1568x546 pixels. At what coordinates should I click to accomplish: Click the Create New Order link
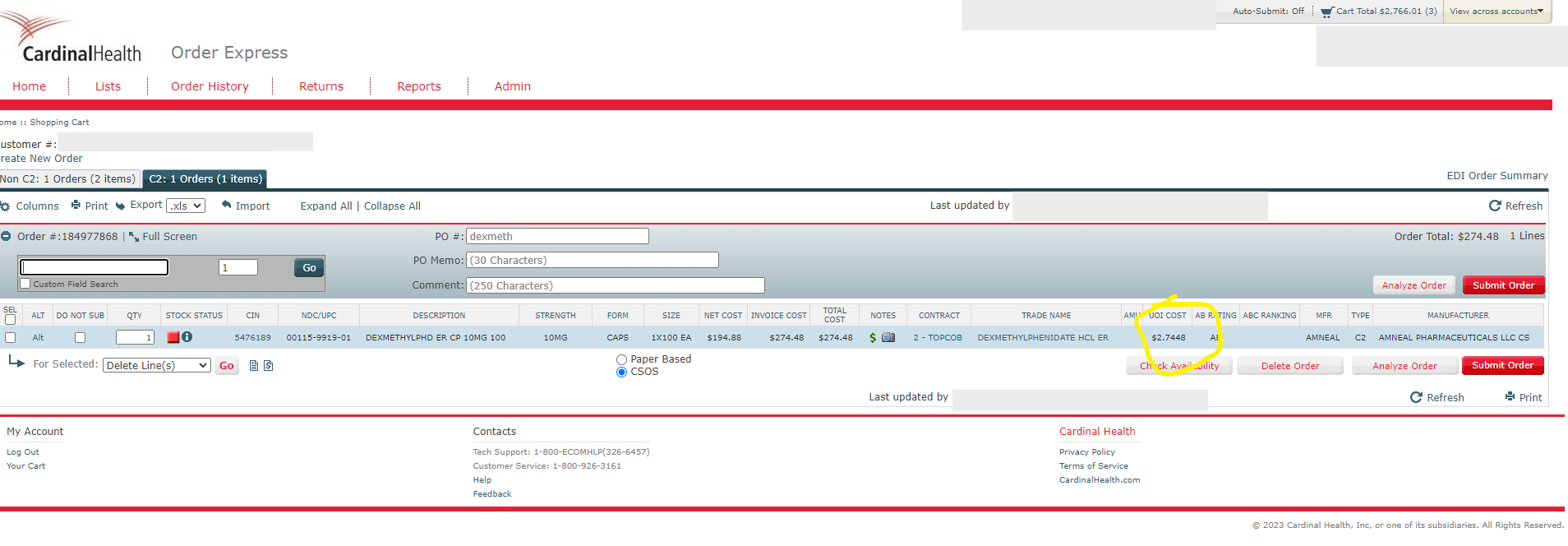(x=41, y=159)
